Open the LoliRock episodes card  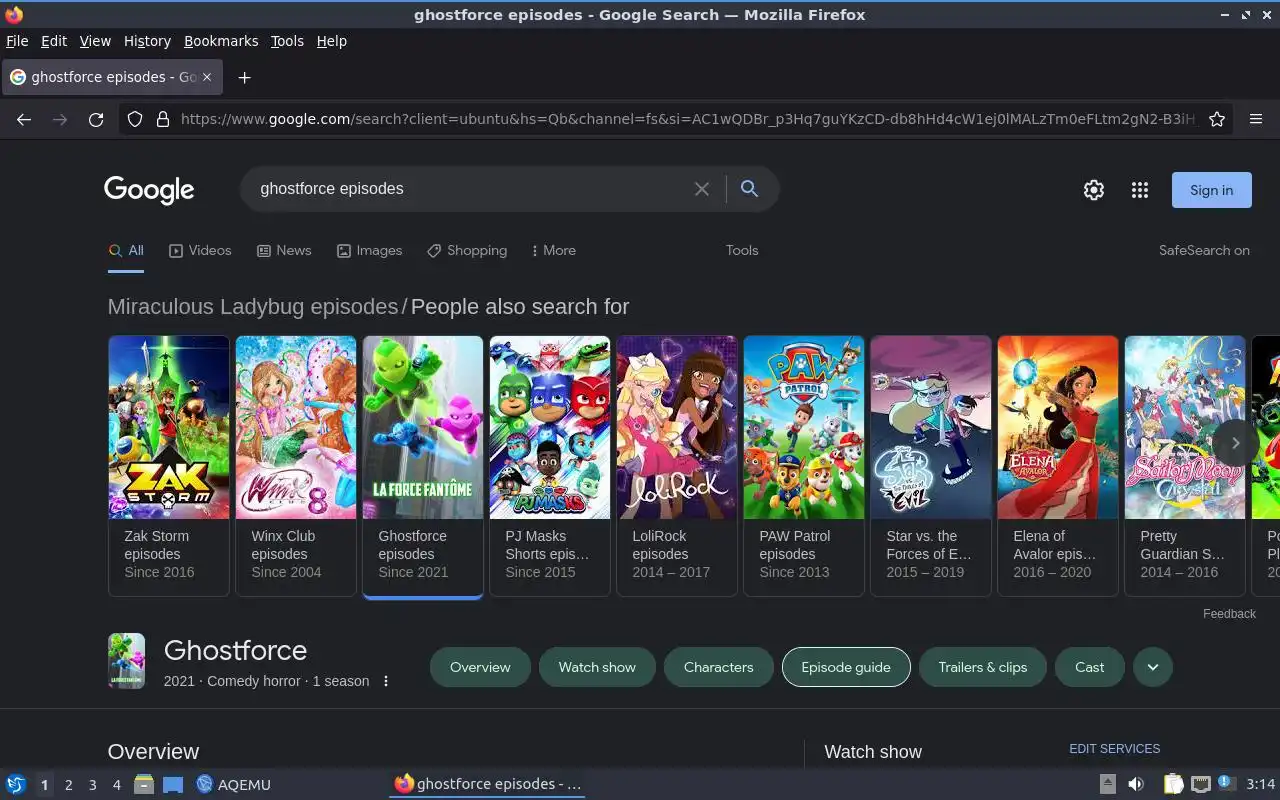[x=677, y=466]
